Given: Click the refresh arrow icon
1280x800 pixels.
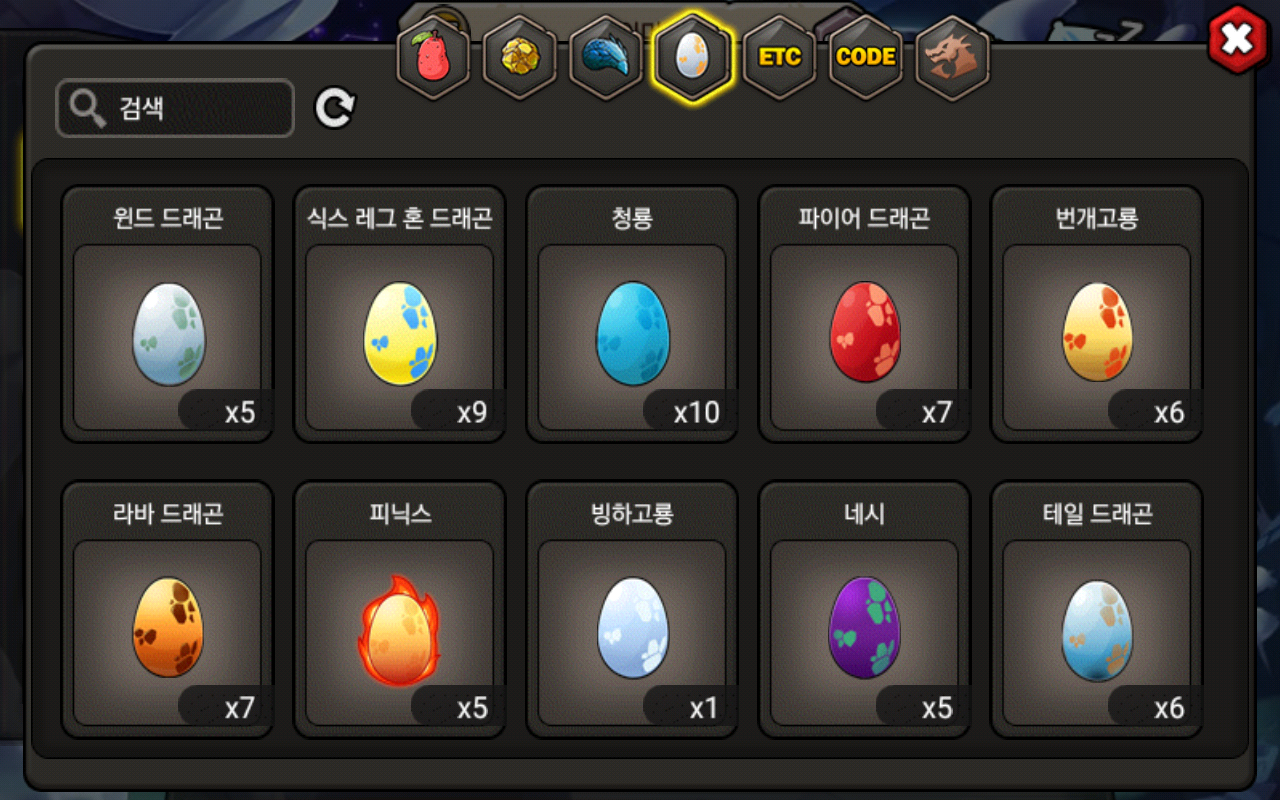Looking at the screenshot, I should click(x=334, y=108).
